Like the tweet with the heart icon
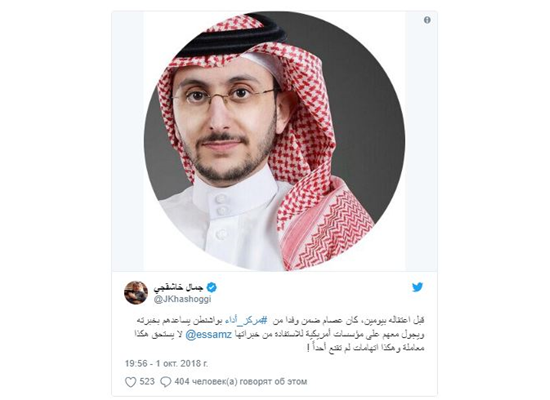The width and height of the screenshot is (550, 400). pyautogui.click(x=130, y=382)
